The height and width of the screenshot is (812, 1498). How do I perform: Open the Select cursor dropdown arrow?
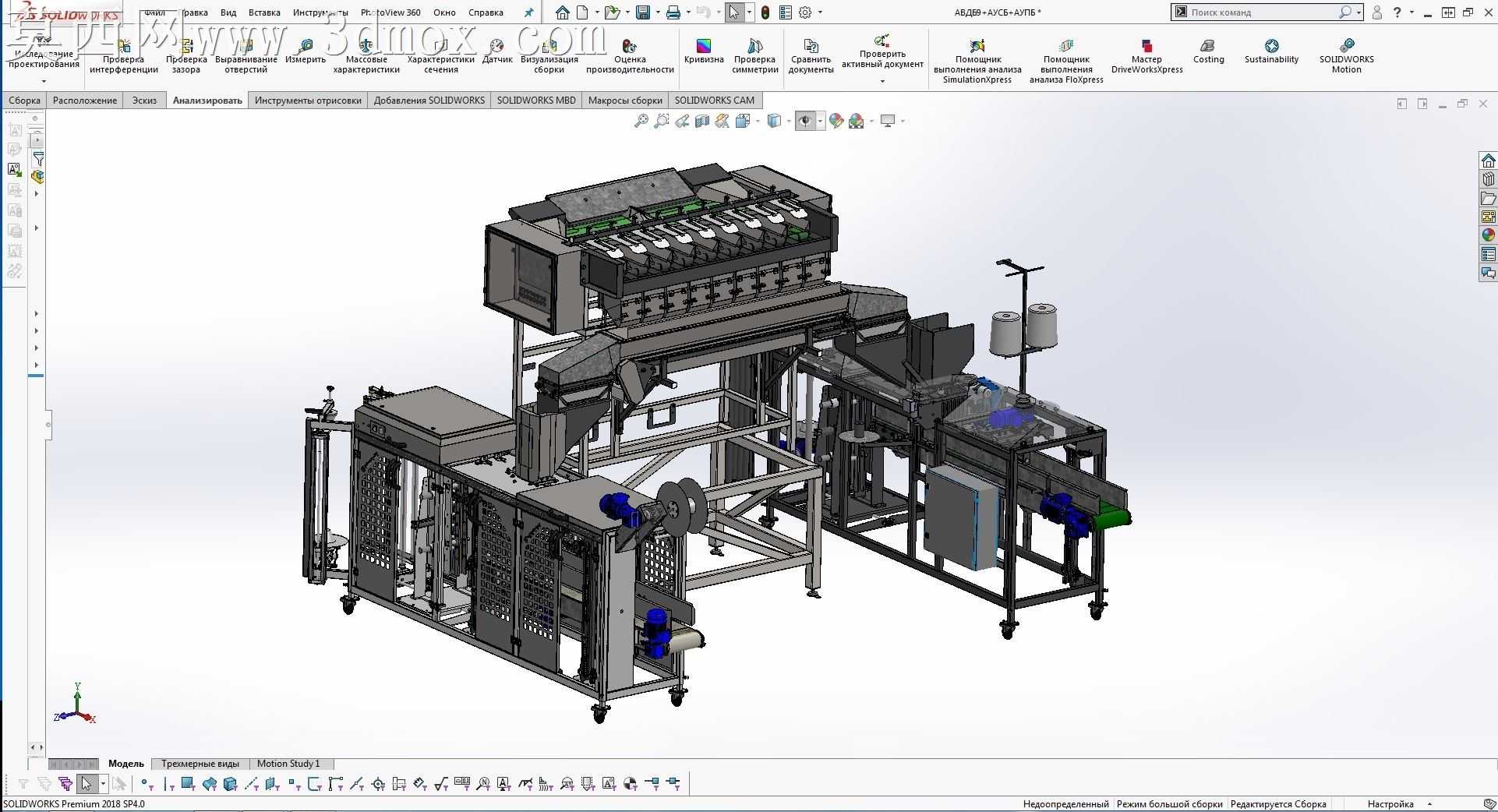point(749,12)
